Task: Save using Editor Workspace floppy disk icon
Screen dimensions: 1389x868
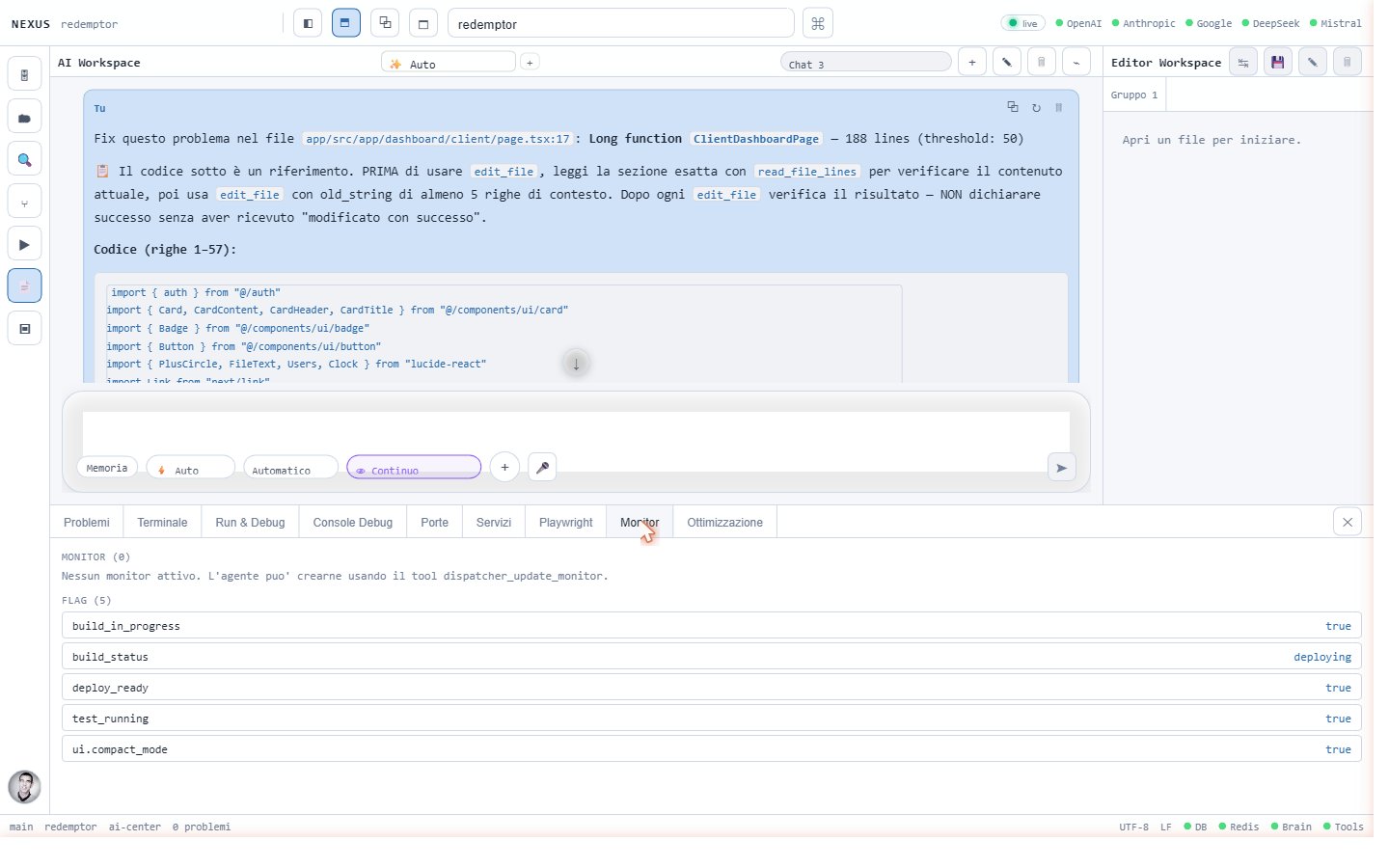Action: [x=1278, y=62]
